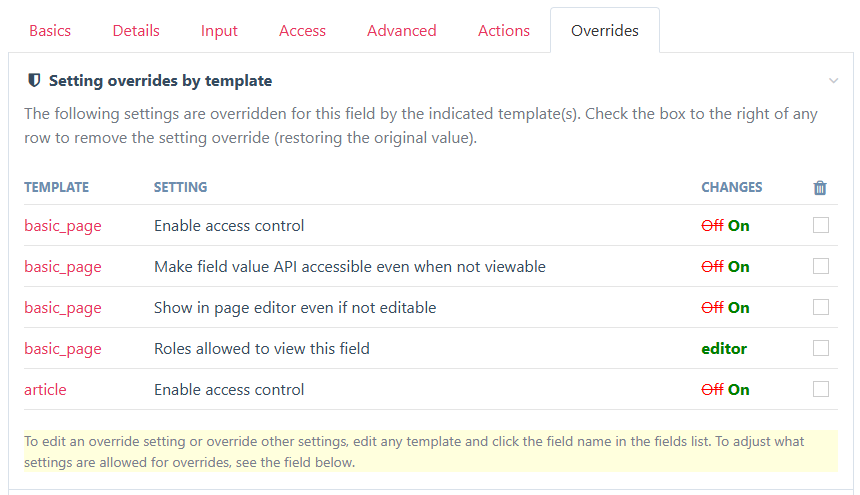Open basic_page link in Roles allowed row
The width and height of the screenshot is (860, 495).
(x=63, y=349)
